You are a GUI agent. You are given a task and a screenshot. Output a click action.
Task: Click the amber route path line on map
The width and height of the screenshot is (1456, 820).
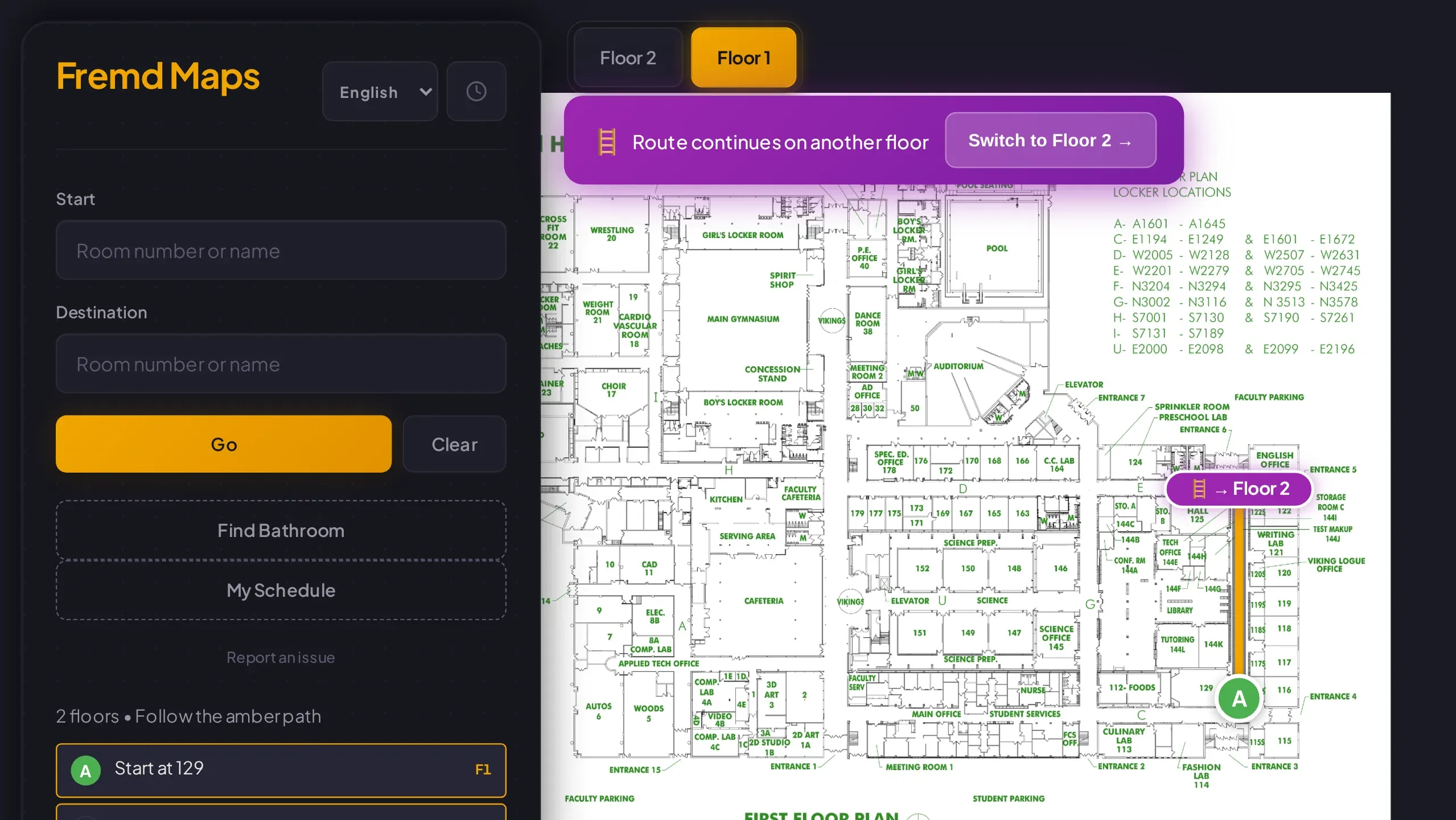tap(1239, 591)
